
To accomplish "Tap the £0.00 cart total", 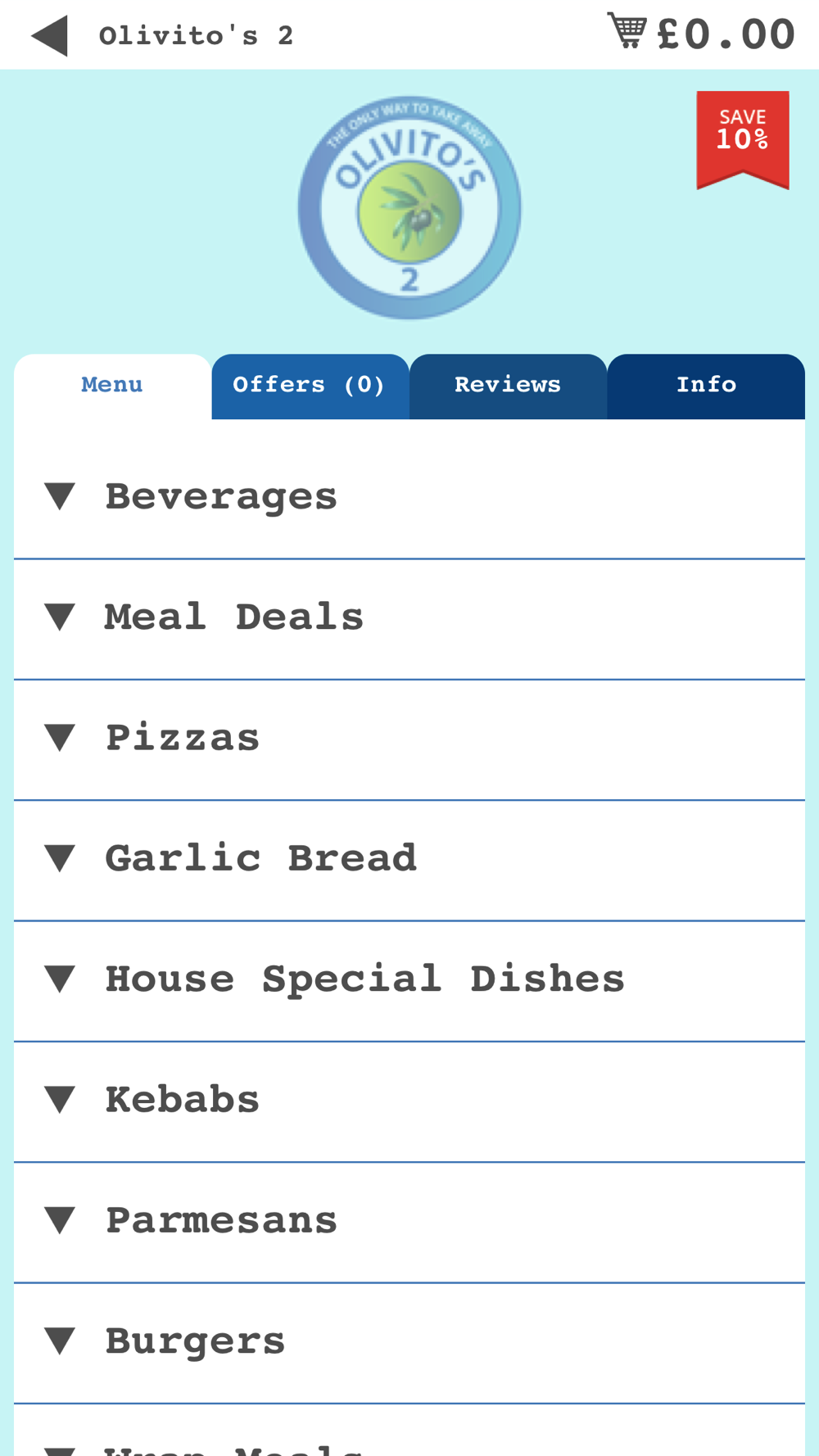I will [x=726, y=34].
